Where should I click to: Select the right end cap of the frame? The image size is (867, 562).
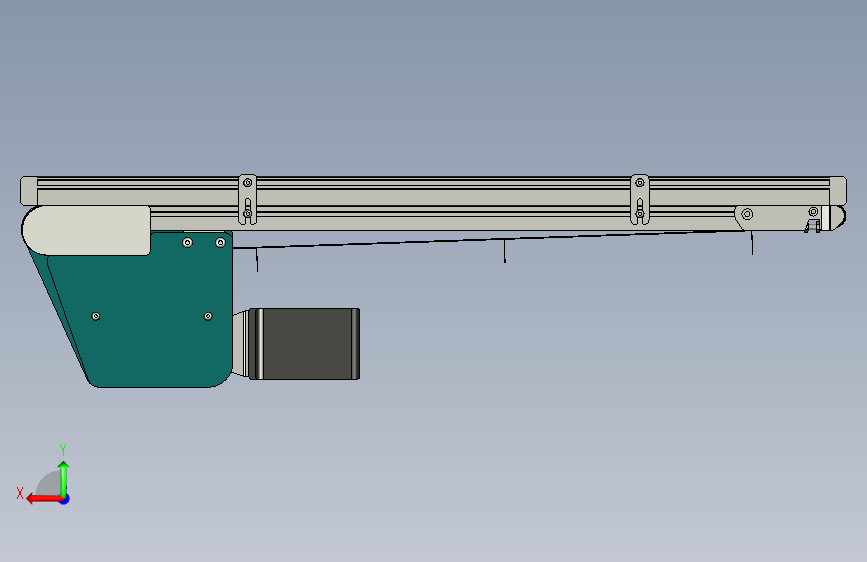tap(838, 191)
